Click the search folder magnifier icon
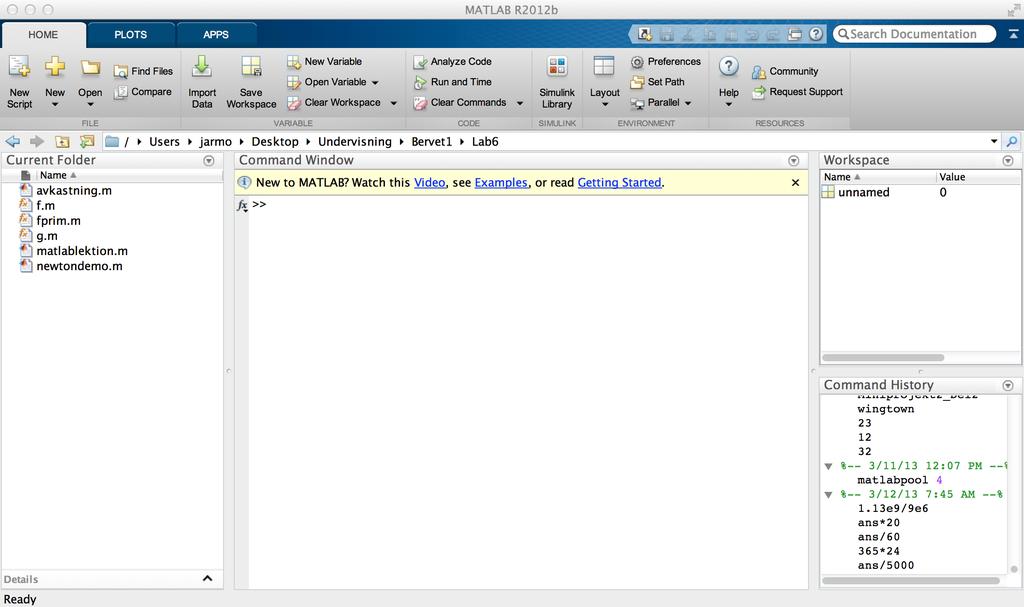This screenshot has width=1024, height=607. tap(1012, 141)
